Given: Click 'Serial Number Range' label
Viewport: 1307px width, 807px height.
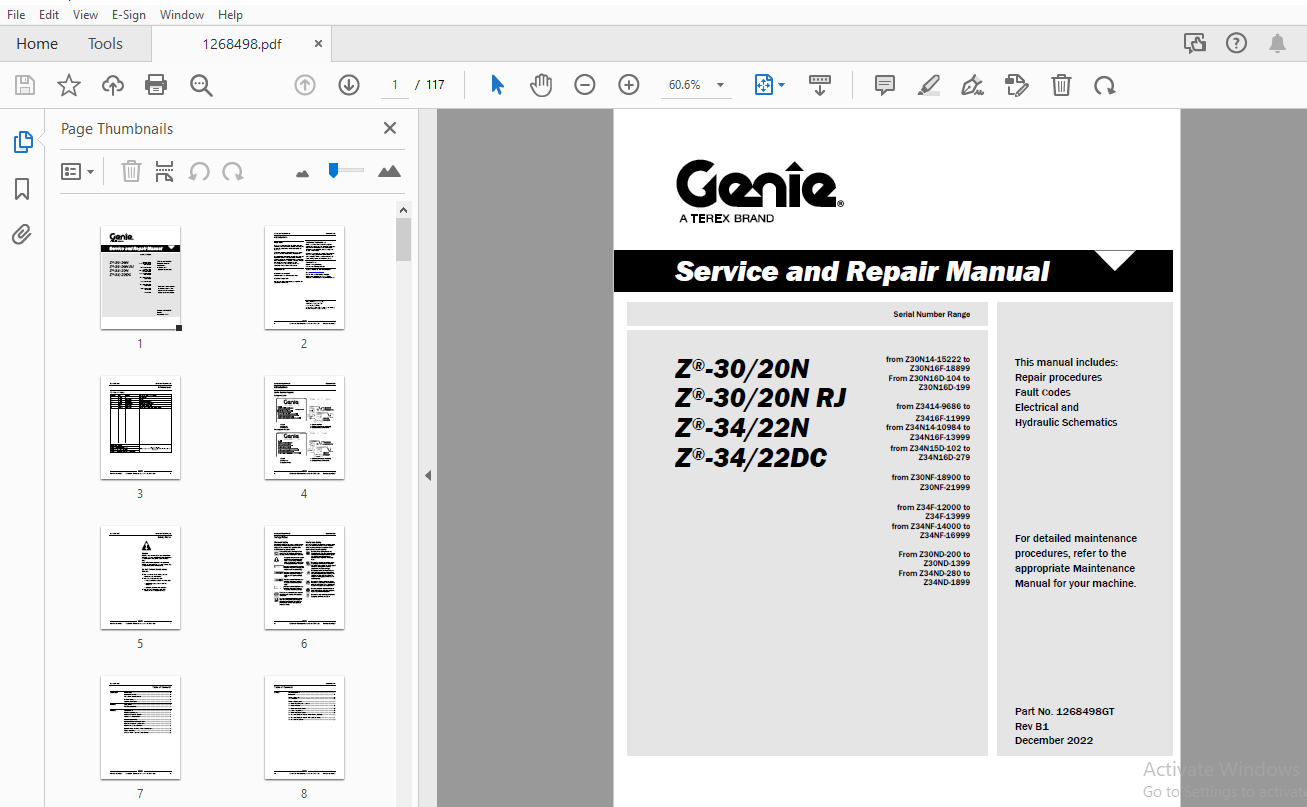Looking at the screenshot, I should (931, 314).
